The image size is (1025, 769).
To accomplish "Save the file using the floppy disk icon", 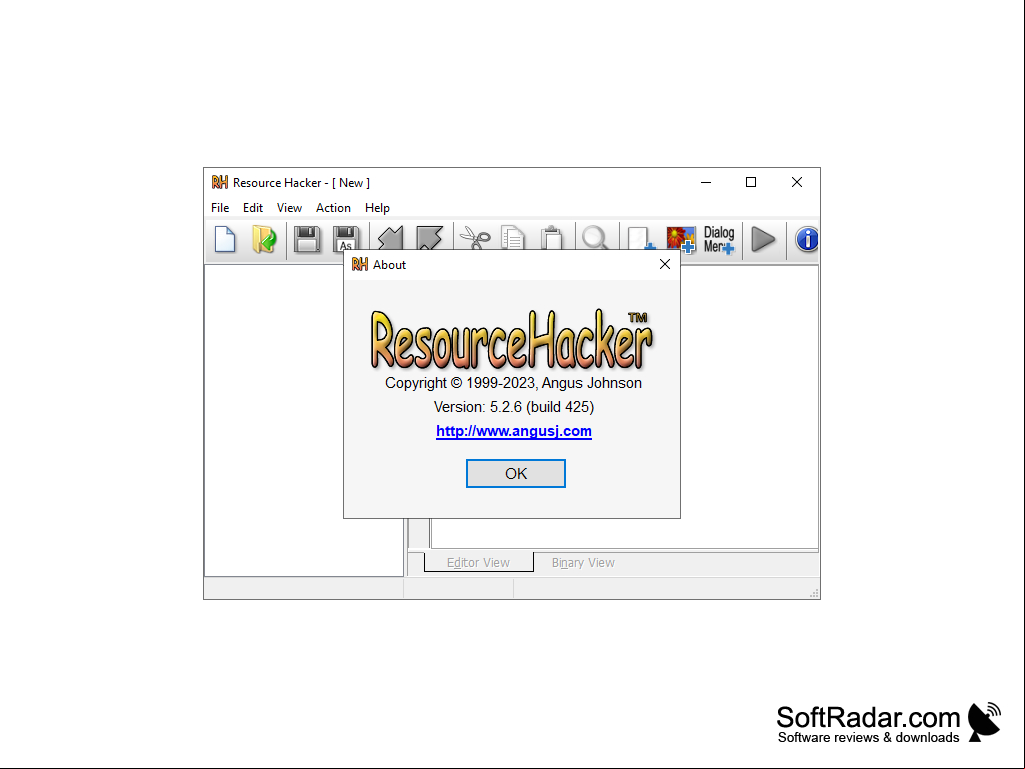I will point(307,239).
